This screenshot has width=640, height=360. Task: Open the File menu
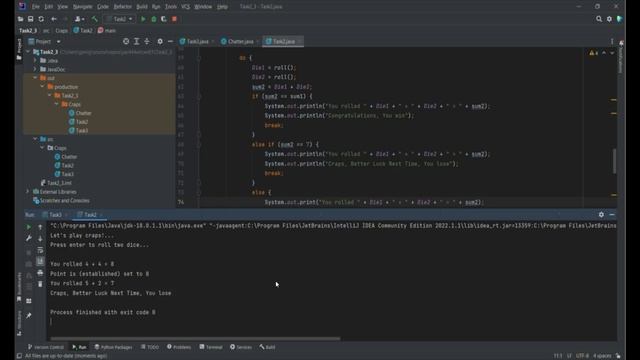(x=36, y=7)
